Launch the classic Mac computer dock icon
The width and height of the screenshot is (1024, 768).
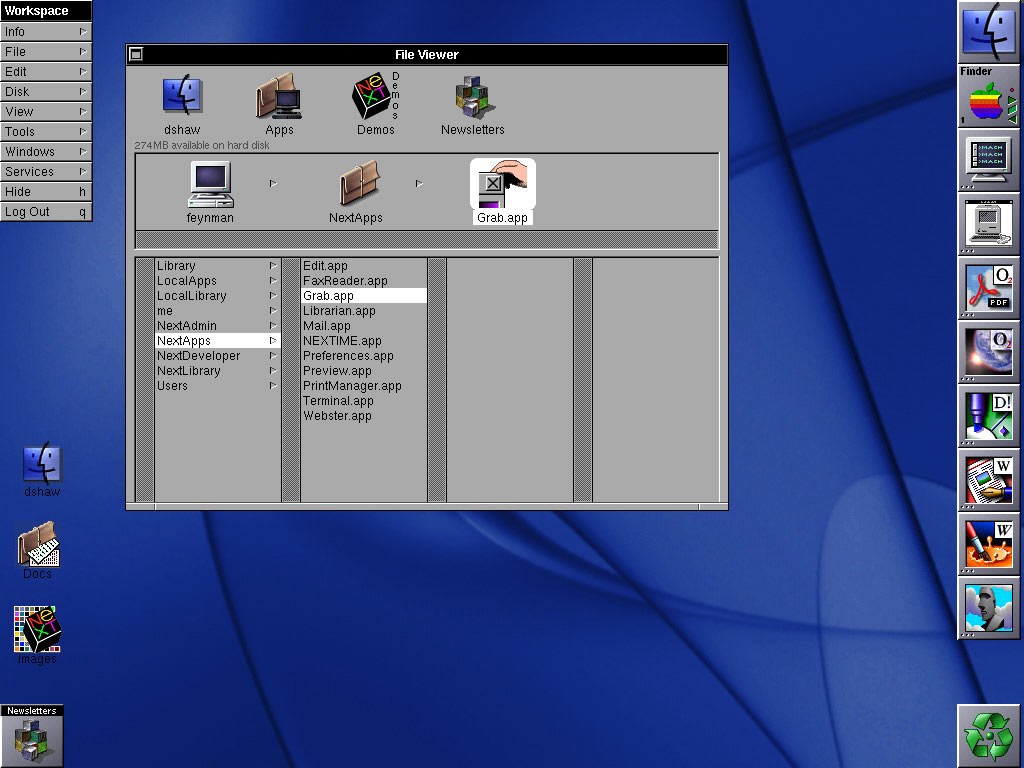pyautogui.click(x=989, y=223)
